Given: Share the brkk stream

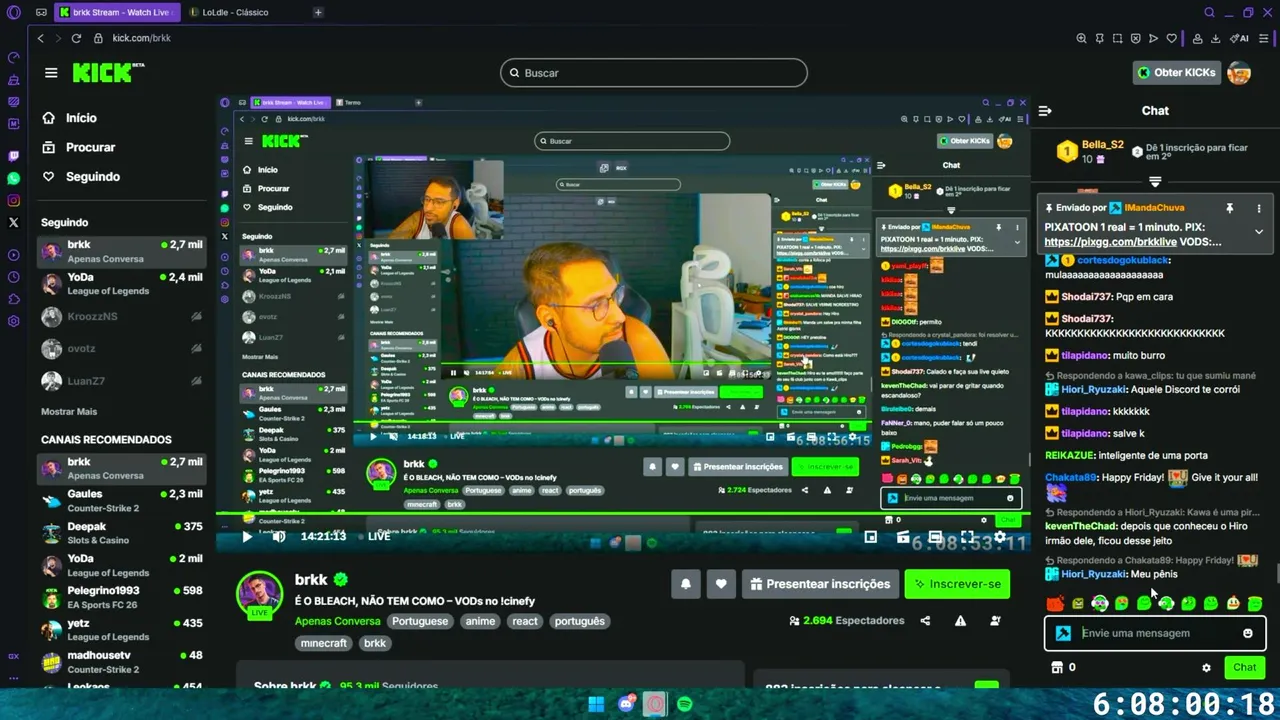Looking at the screenshot, I should click(925, 621).
